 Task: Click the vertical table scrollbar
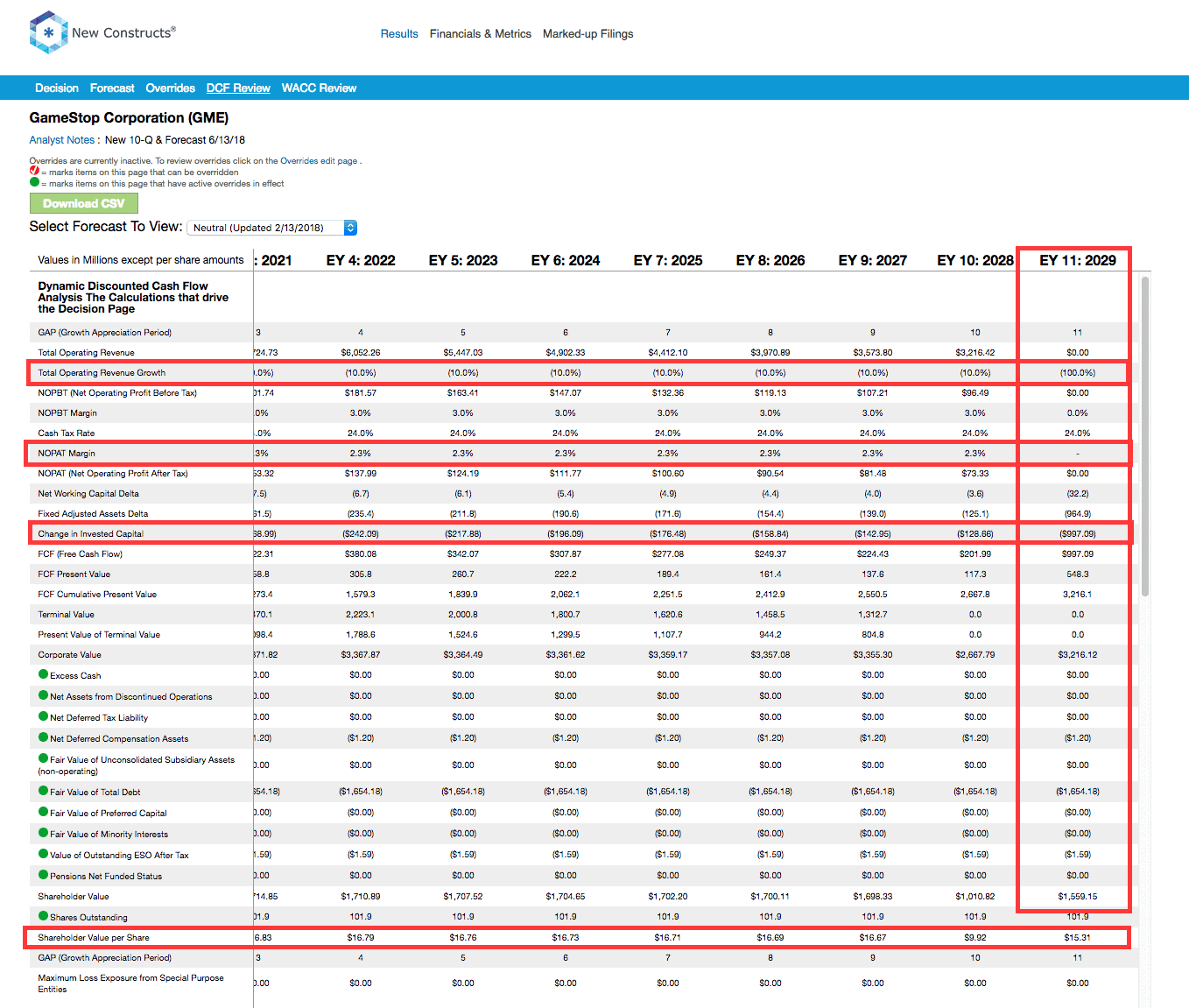(1144, 436)
